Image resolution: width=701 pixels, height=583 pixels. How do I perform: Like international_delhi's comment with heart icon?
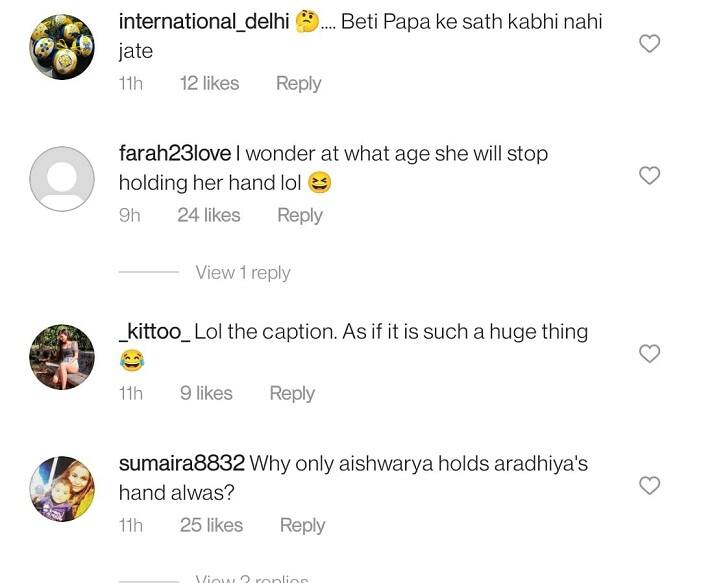click(650, 44)
